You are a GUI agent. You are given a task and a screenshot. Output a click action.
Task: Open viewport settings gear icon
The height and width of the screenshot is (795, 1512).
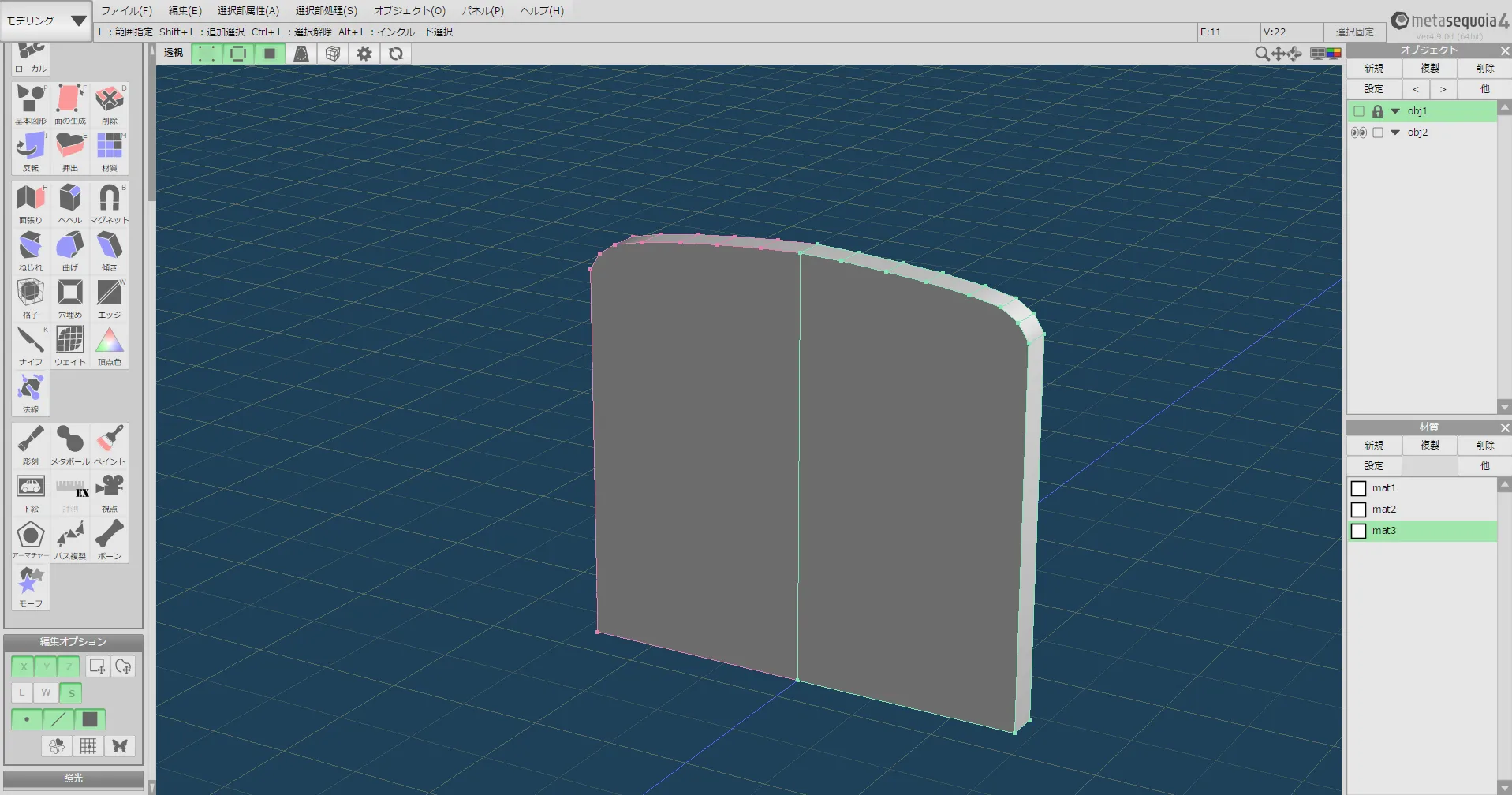pos(364,54)
